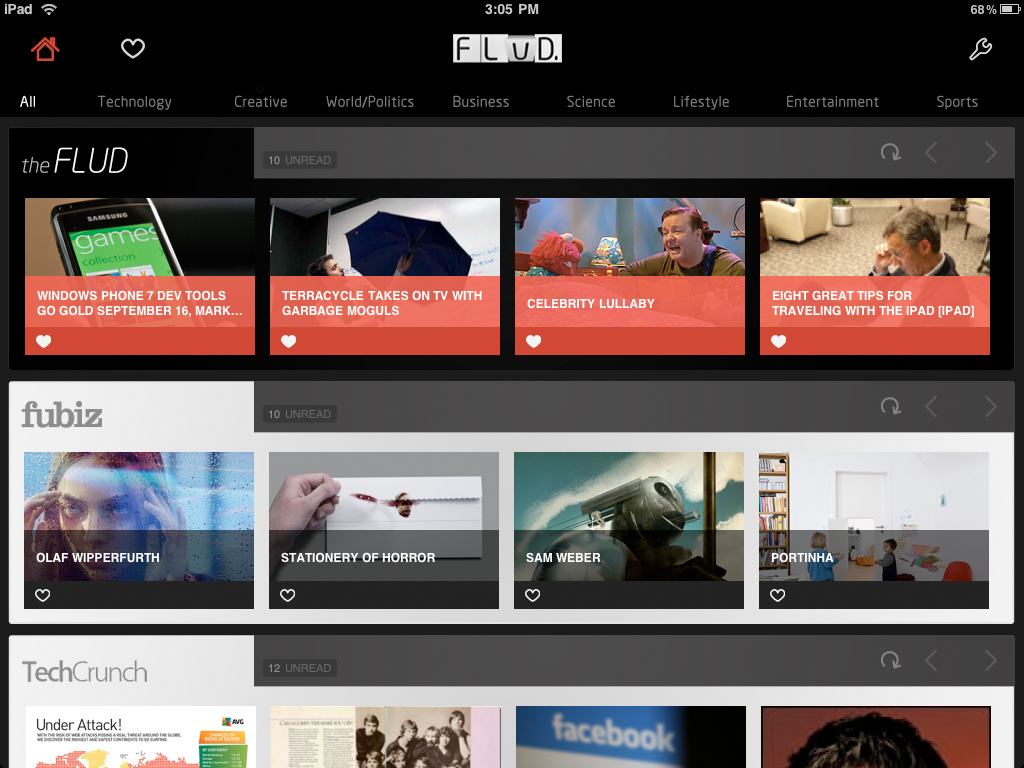Refresh the fubiz feed

click(x=890, y=406)
